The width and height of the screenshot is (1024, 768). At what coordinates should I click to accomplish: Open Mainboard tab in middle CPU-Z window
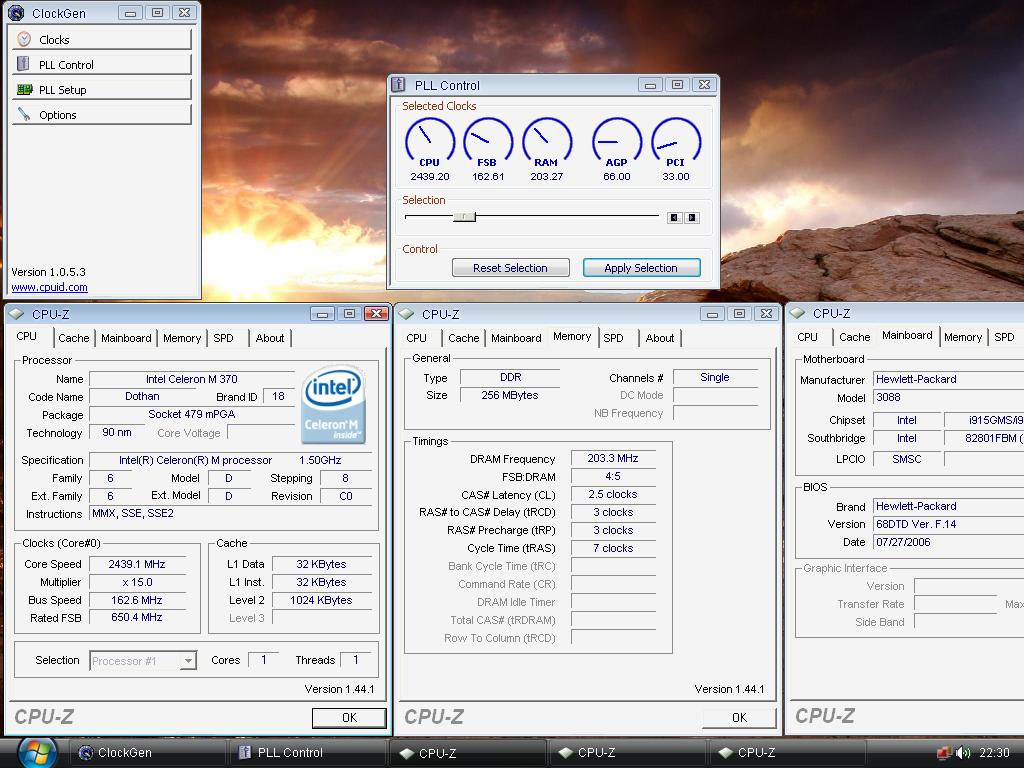click(x=516, y=338)
